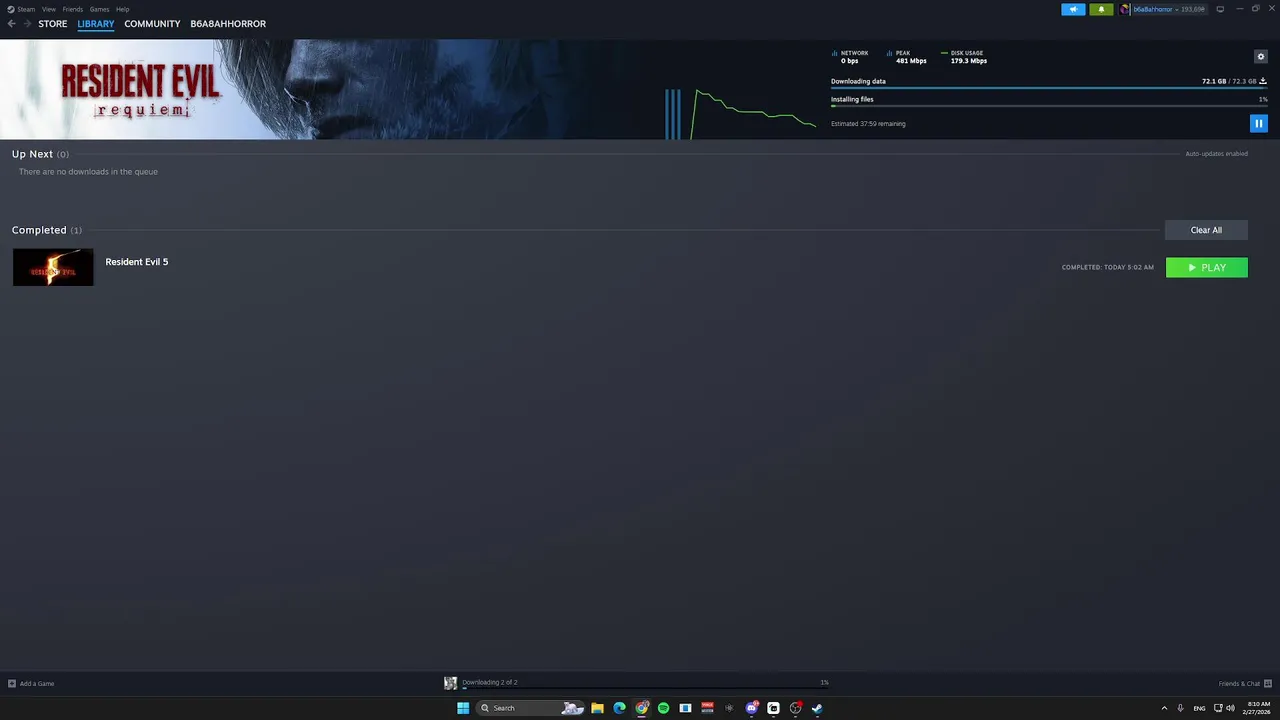Play Resident Evil 5
1280x720 pixels.
1207,268
